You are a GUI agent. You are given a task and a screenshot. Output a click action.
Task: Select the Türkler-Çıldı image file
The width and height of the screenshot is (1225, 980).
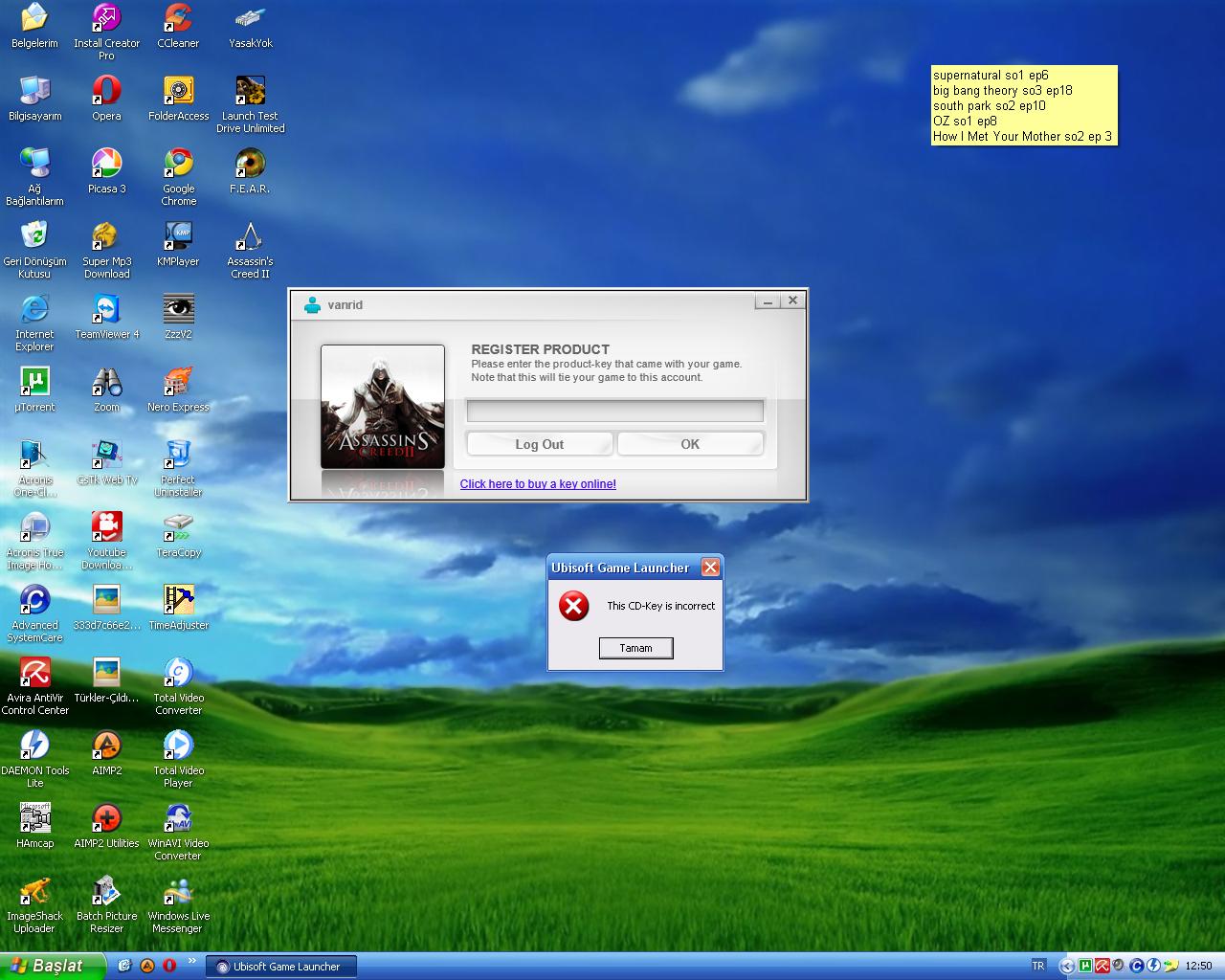(106, 680)
